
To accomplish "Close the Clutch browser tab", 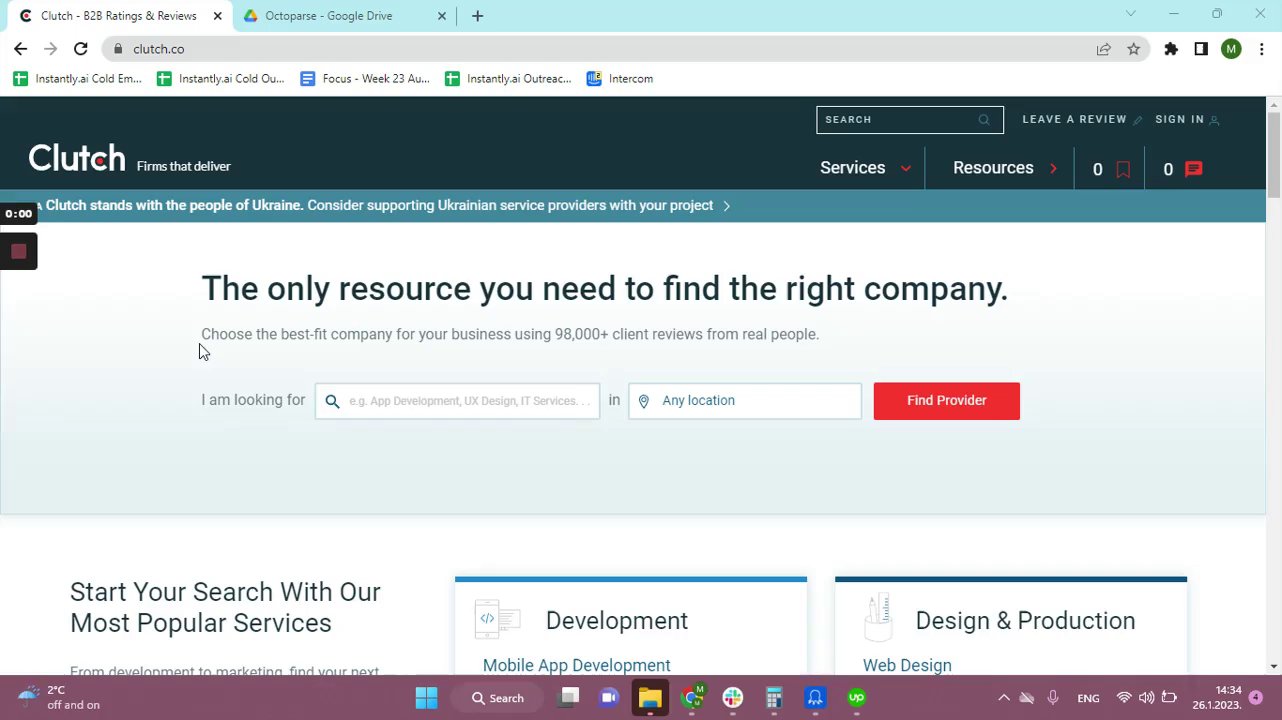I will pyautogui.click(x=217, y=16).
